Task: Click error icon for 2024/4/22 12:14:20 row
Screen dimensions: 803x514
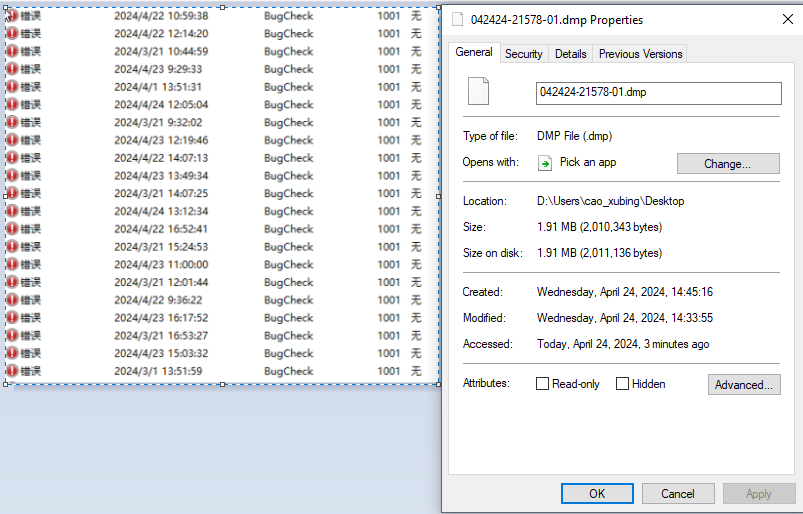Action: coord(12,33)
